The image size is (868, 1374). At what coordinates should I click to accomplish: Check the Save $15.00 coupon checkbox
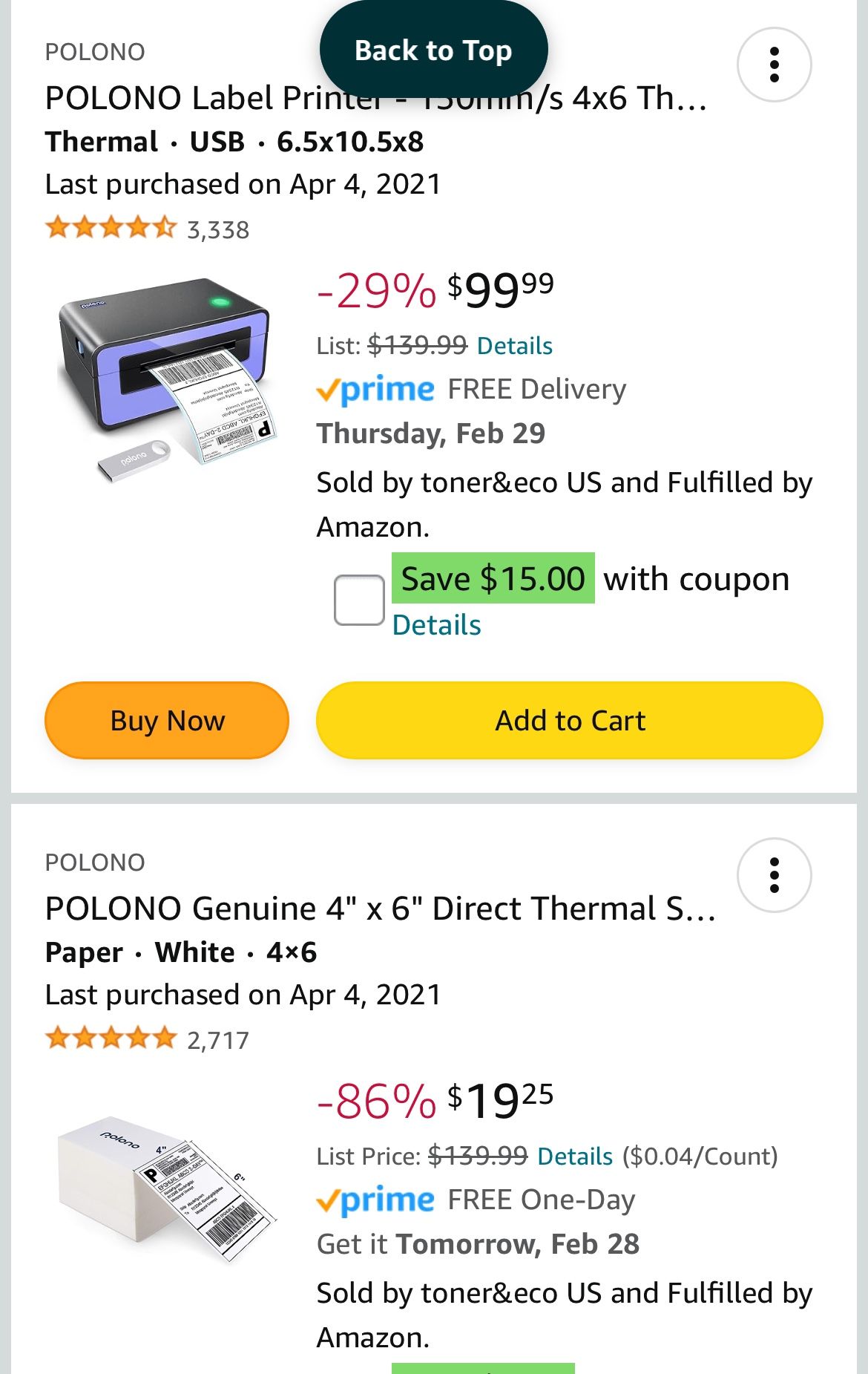(359, 600)
